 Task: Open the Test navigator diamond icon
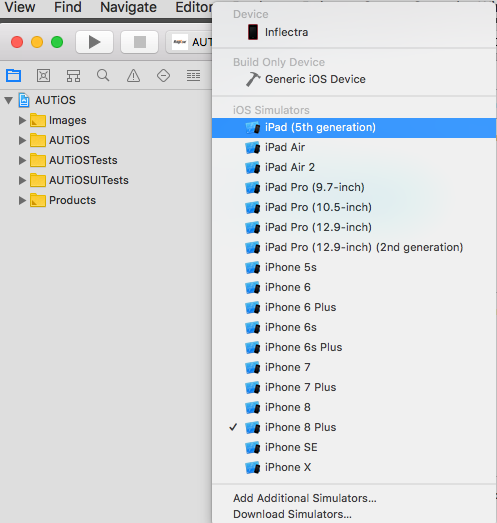(x=163, y=76)
